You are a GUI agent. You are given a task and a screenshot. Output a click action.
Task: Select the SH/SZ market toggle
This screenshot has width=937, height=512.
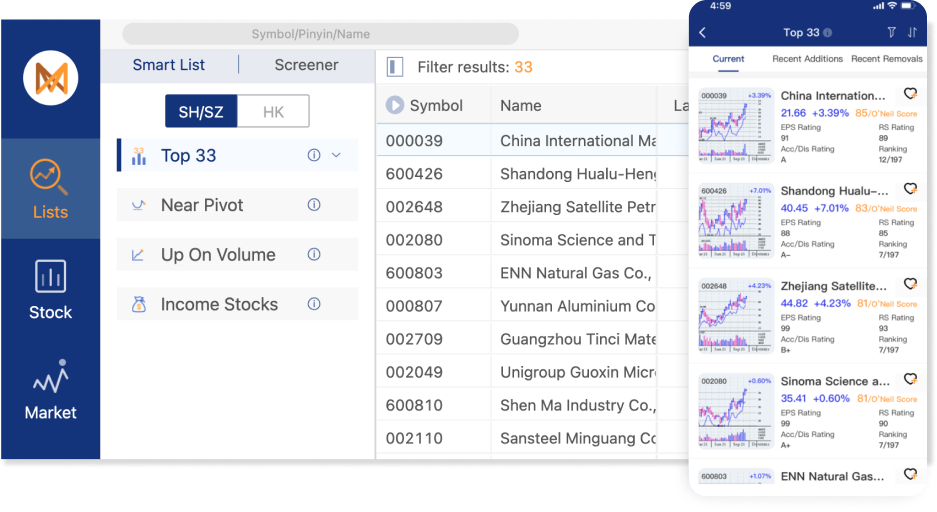click(x=201, y=111)
